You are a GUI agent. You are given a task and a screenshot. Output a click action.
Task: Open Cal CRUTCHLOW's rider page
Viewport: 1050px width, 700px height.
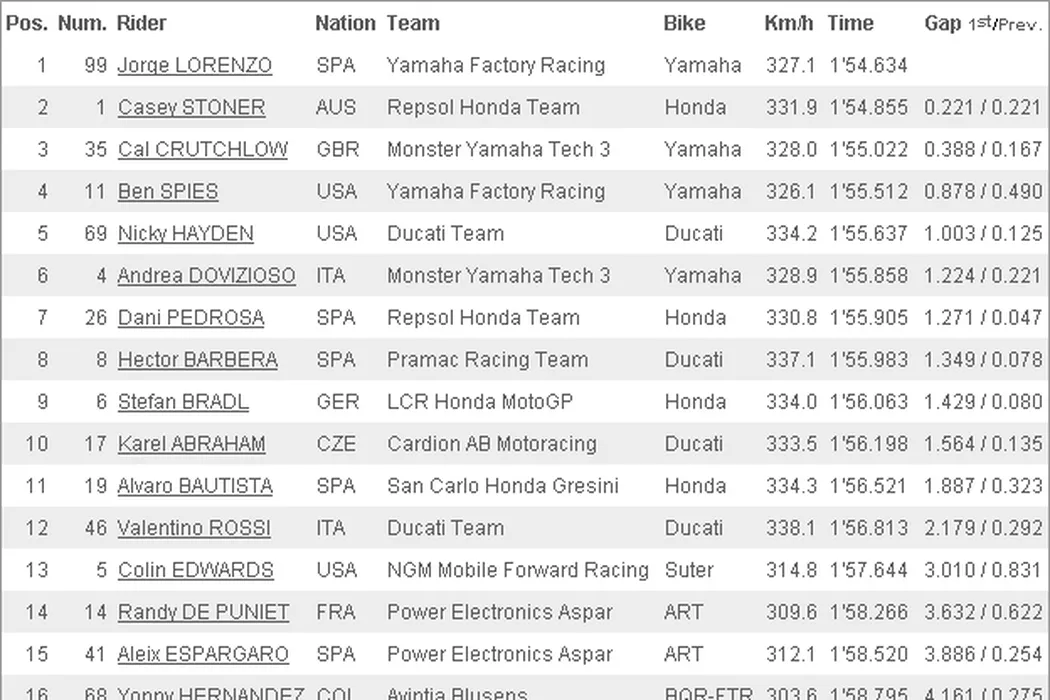point(202,150)
